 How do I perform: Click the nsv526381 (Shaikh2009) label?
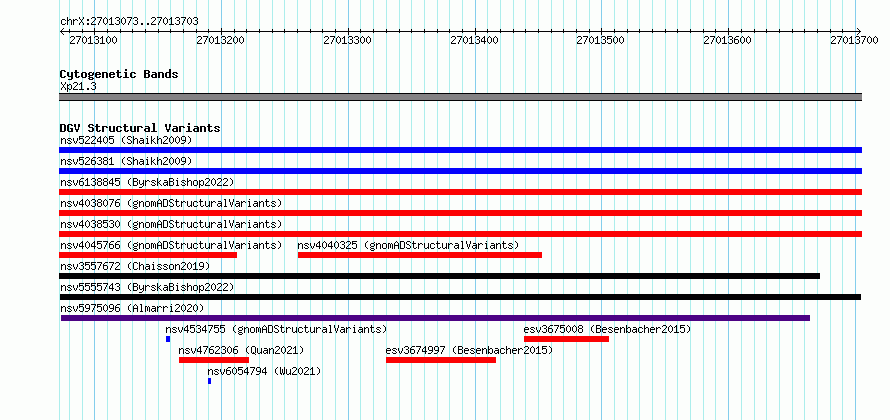[126, 161]
